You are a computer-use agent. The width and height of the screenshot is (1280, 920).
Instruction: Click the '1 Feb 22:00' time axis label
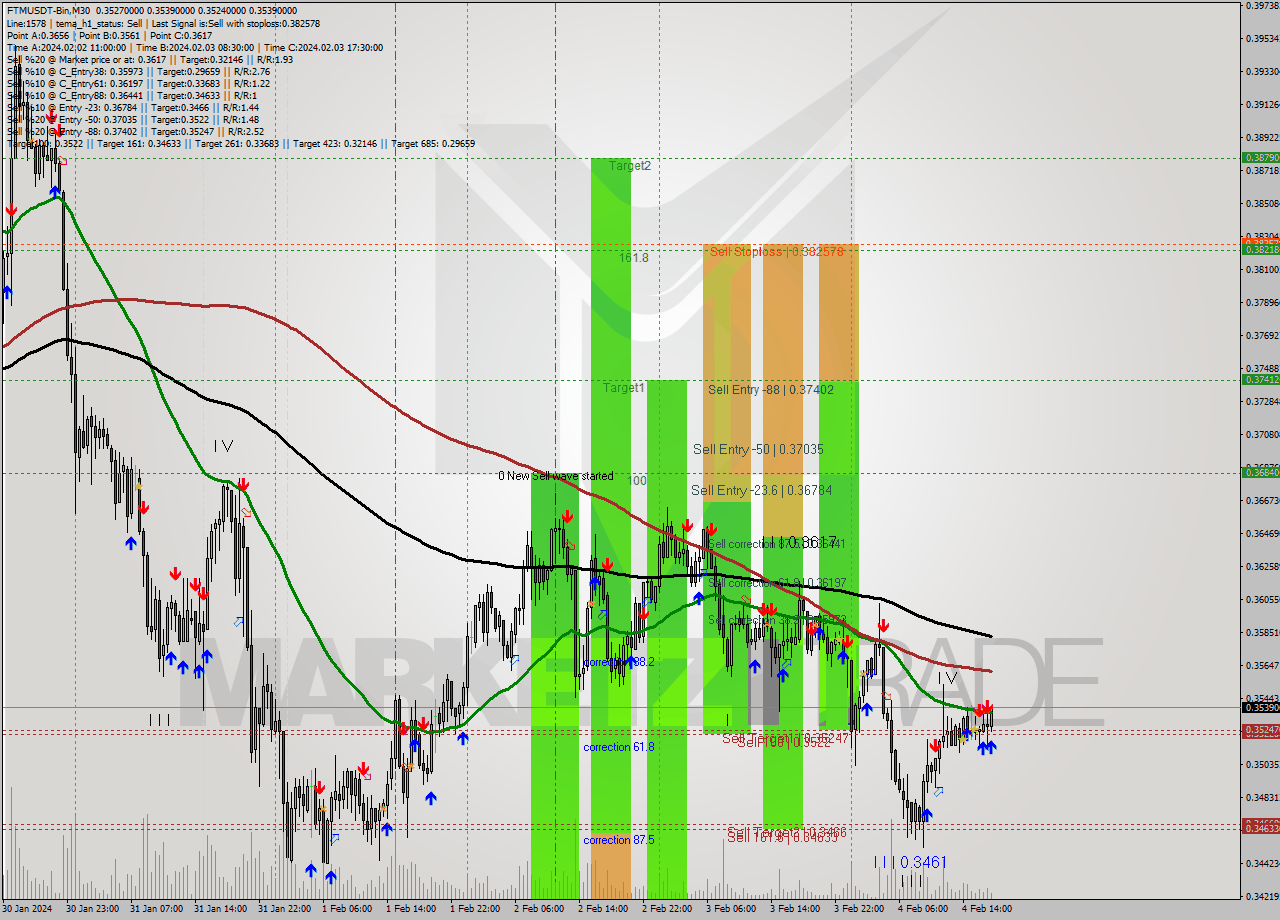click(x=475, y=909)
